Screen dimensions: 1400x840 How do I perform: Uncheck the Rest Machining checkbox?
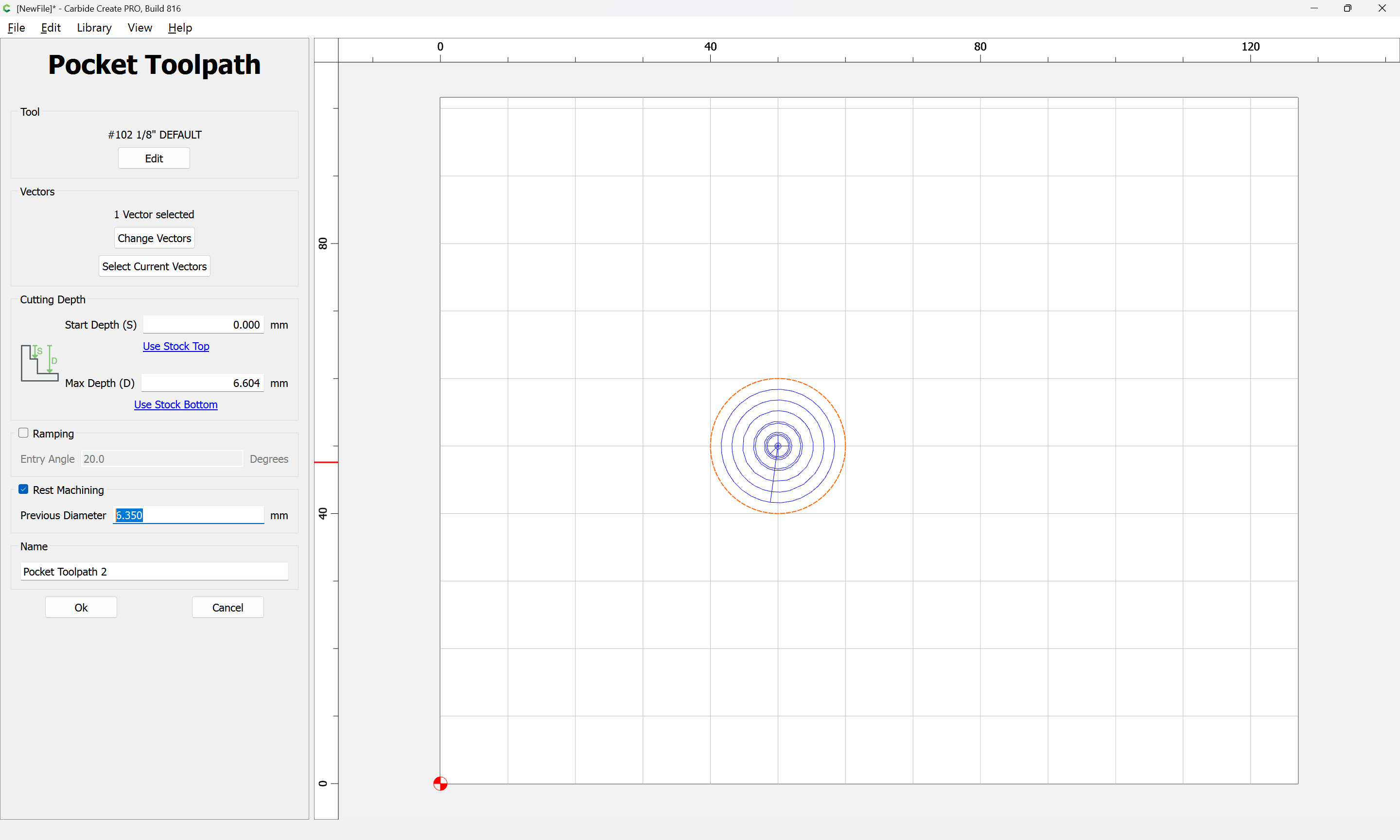[23, 490]
